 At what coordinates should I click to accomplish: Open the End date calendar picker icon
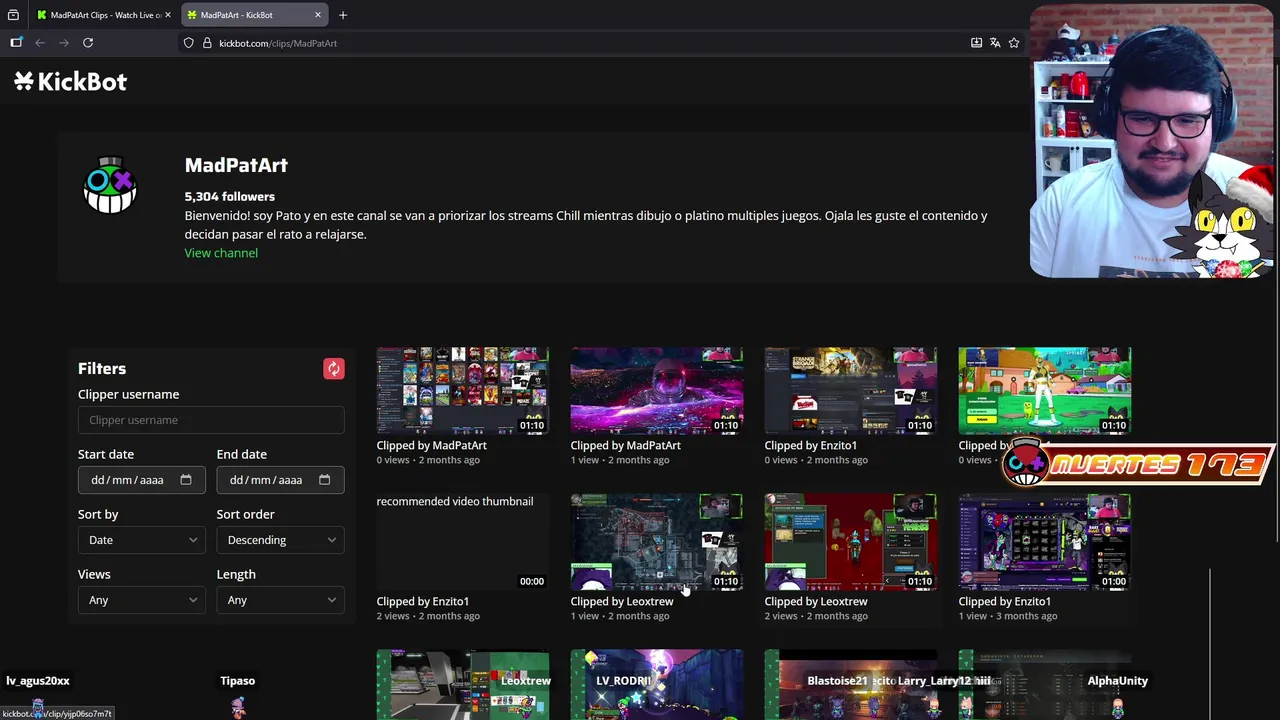tap(324, 480)
